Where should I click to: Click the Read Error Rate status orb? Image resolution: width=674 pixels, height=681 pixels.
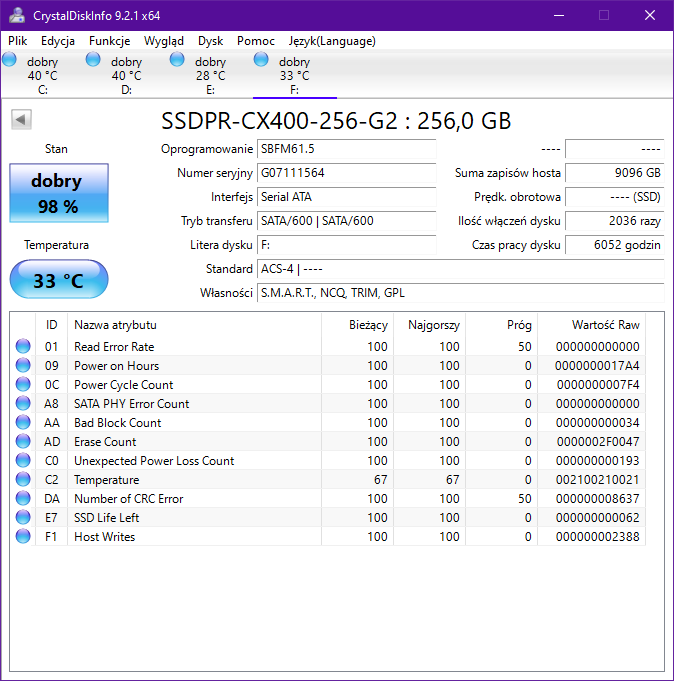(23, 347)
